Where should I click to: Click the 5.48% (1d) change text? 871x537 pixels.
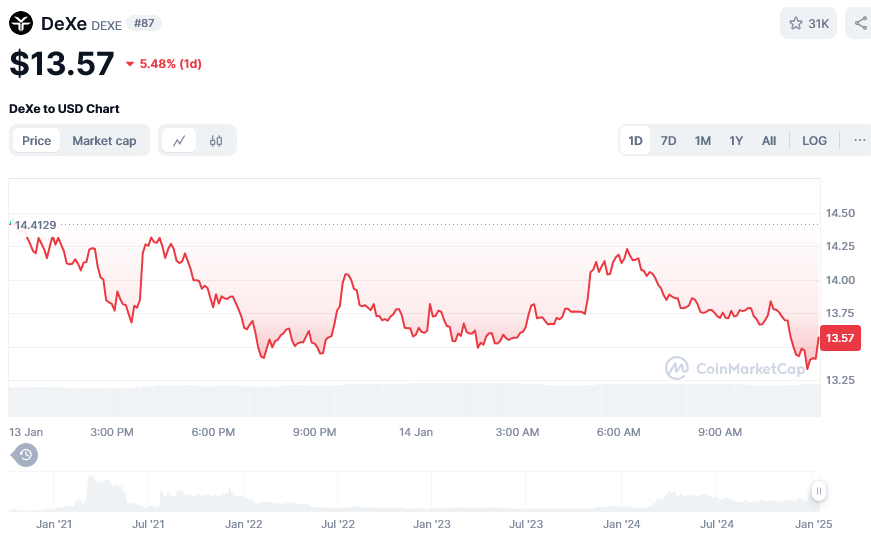170,64
